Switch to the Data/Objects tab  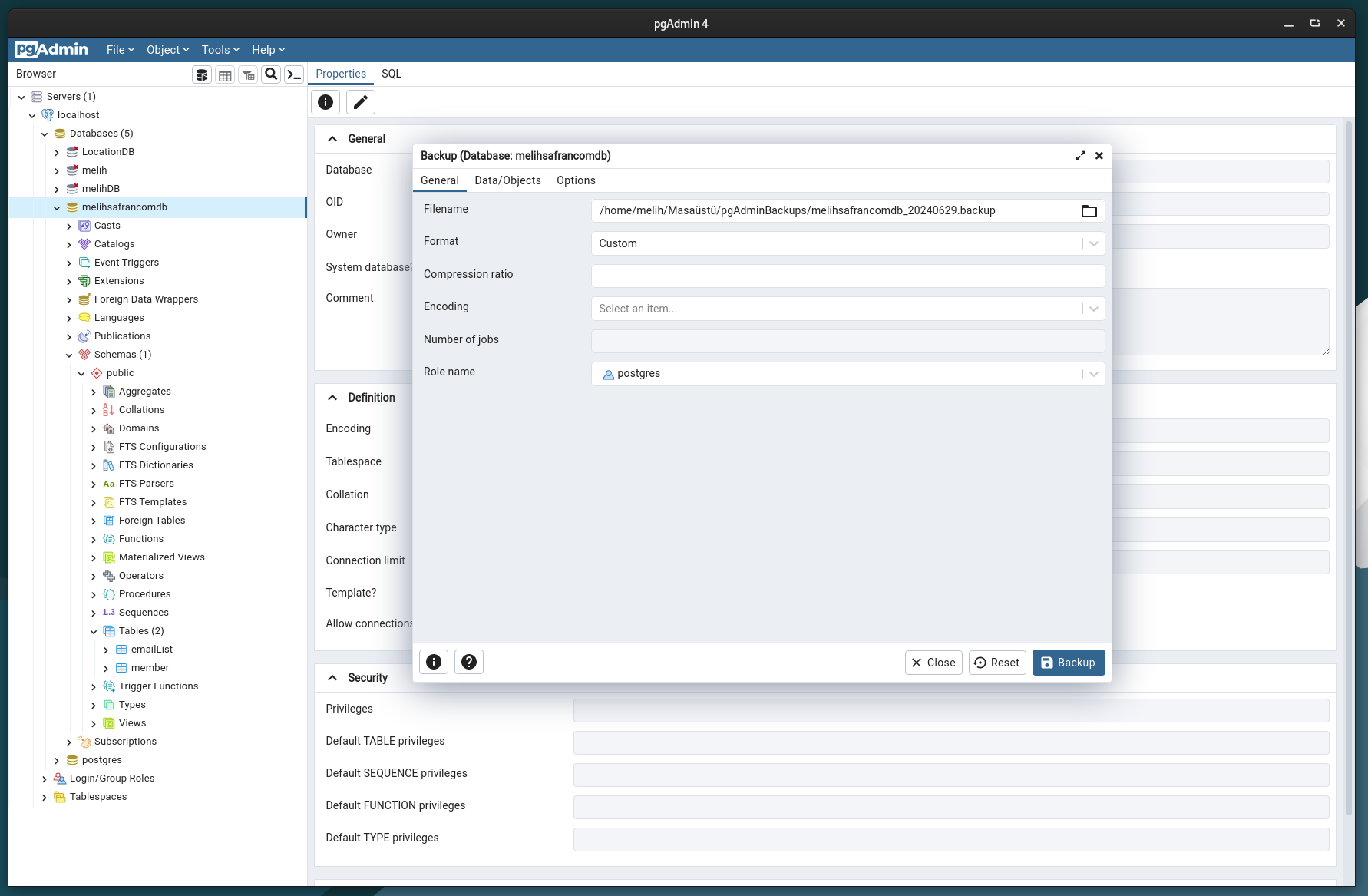click(507, 180)
